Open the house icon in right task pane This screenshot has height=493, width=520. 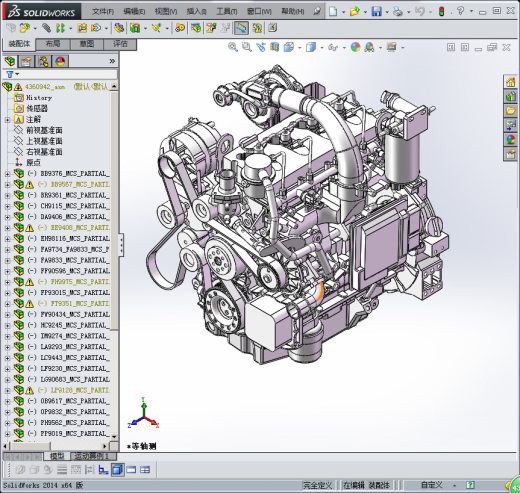(510, 82)
